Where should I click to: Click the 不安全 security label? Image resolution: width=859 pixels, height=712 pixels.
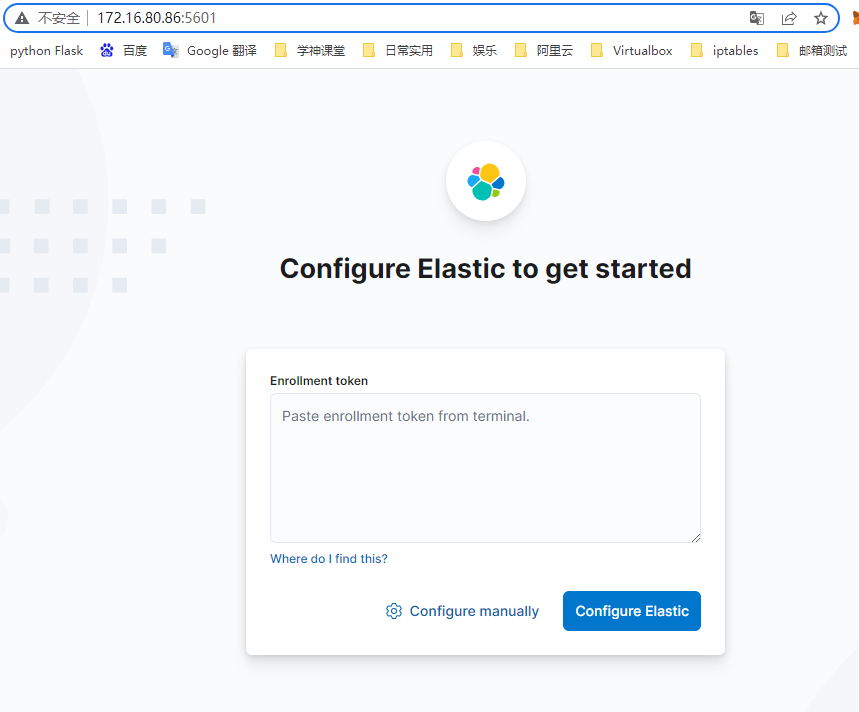59,18
